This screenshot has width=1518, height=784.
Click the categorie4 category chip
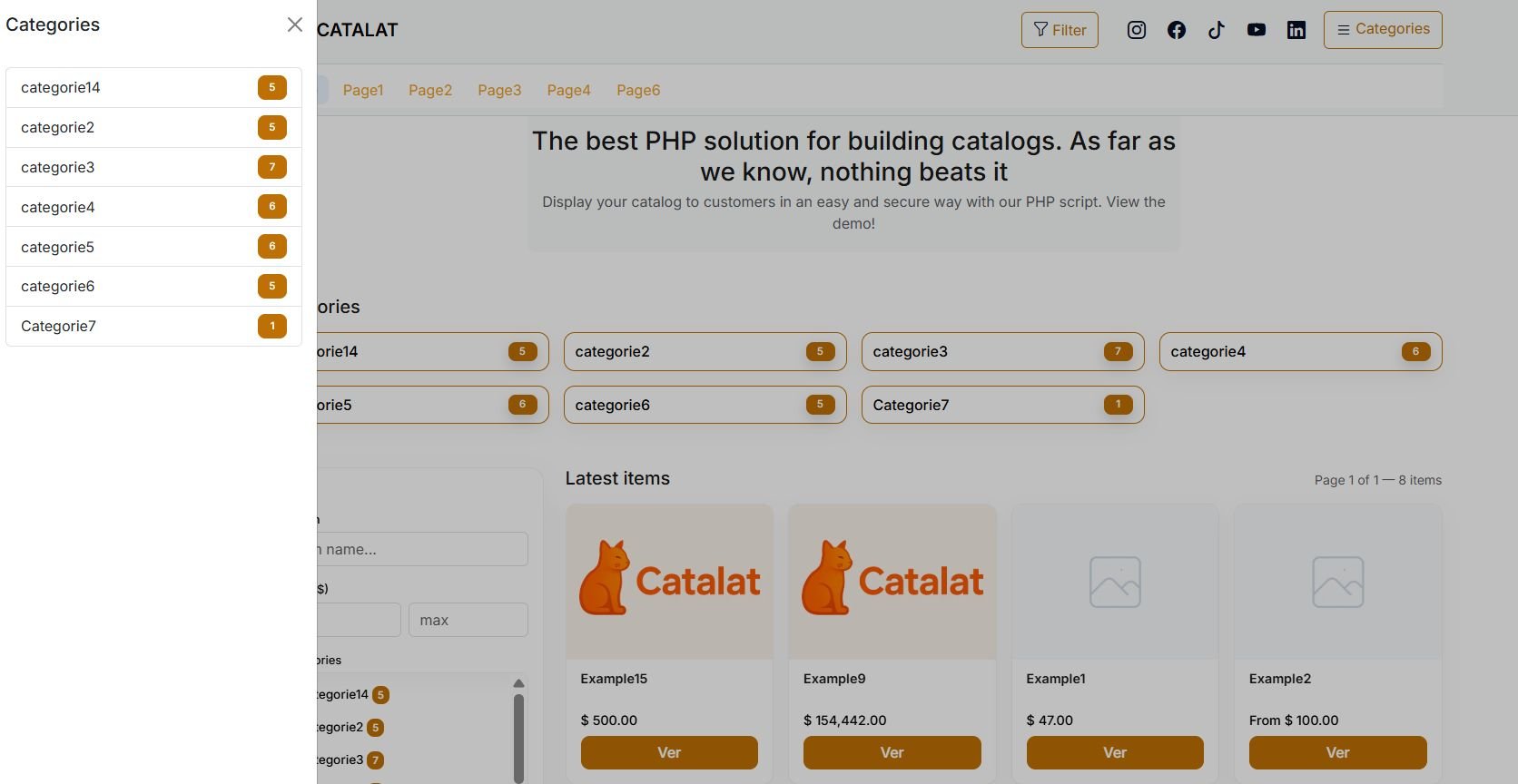pyautogui.click(x=1300, y=351)
